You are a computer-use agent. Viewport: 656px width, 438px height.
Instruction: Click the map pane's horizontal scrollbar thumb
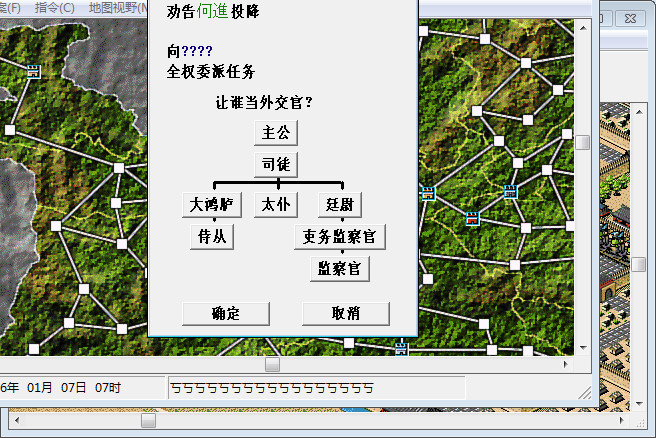[x=272, y=364]
